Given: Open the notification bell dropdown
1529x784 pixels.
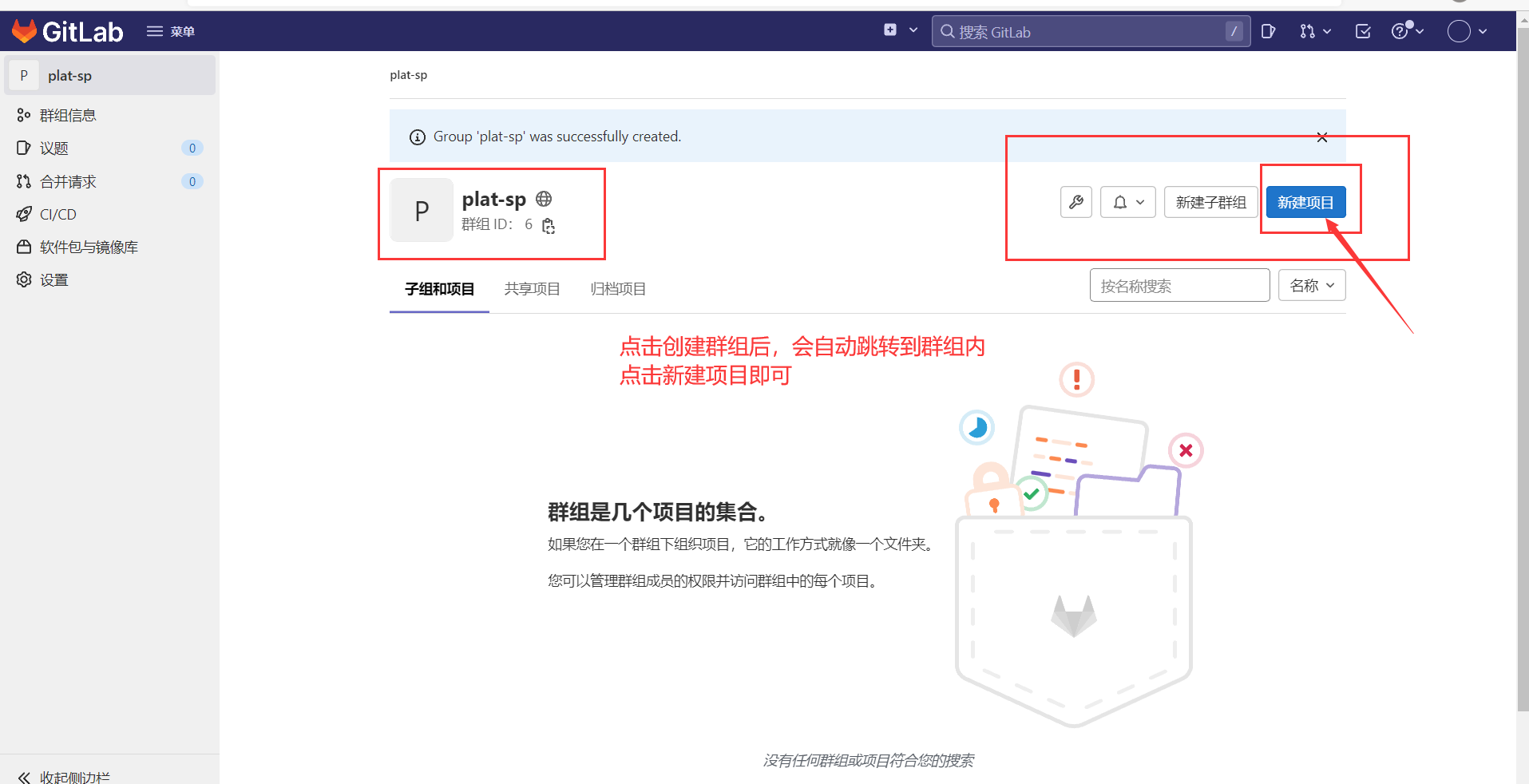Looking at the screenshot, I should (1127, 202).
